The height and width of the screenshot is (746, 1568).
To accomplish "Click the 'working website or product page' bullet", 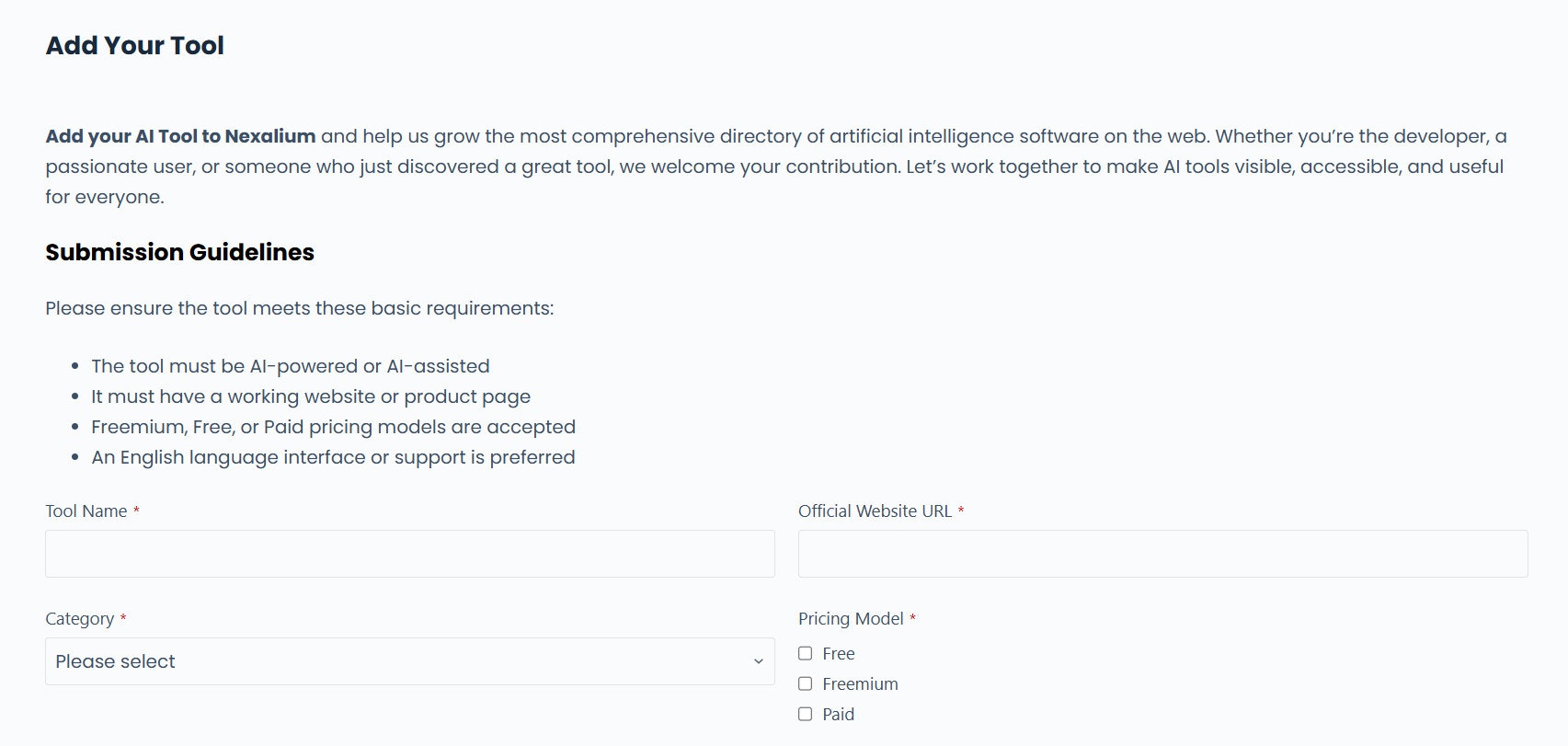I will (310, 396).
